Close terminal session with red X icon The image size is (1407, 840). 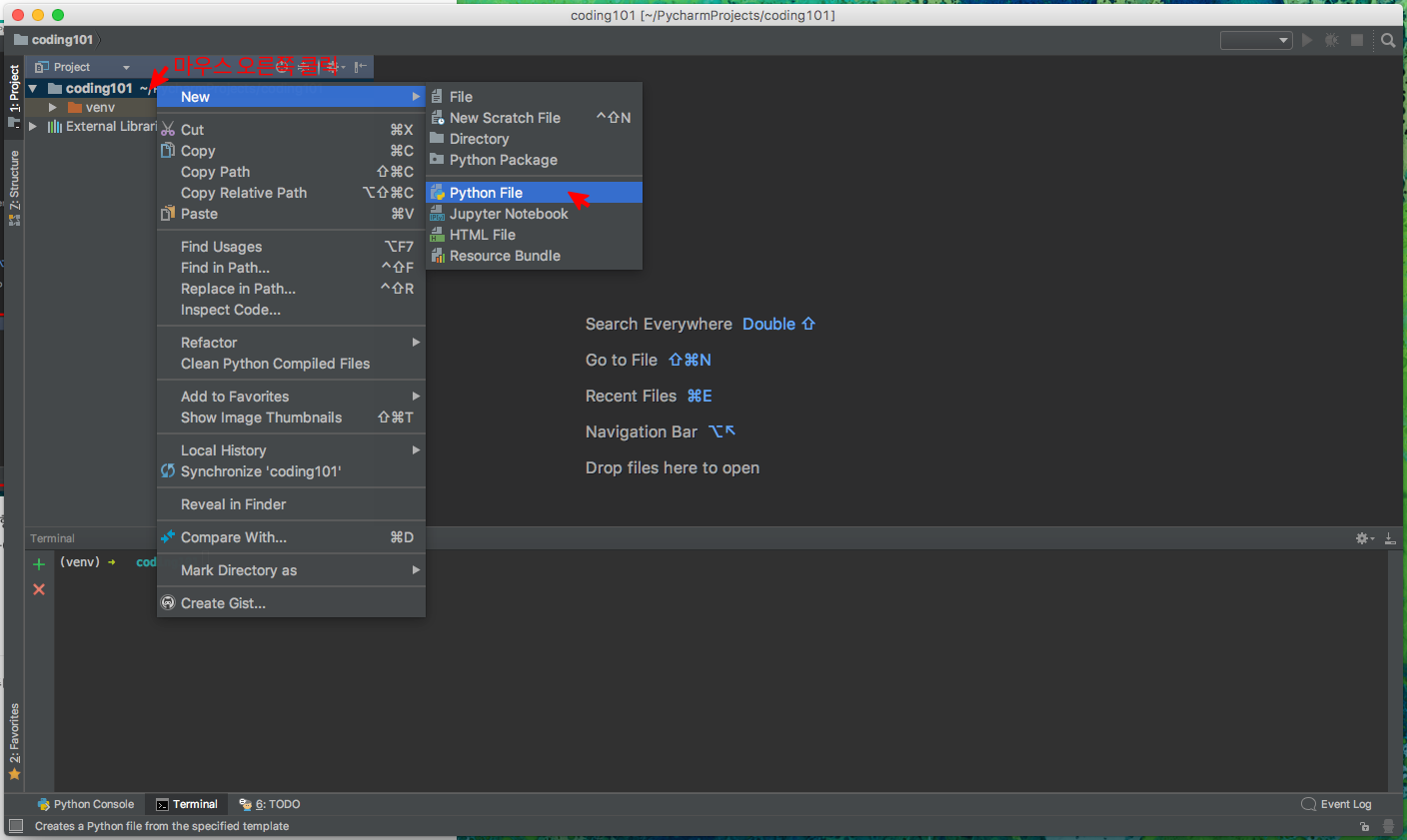coord(39,589)
